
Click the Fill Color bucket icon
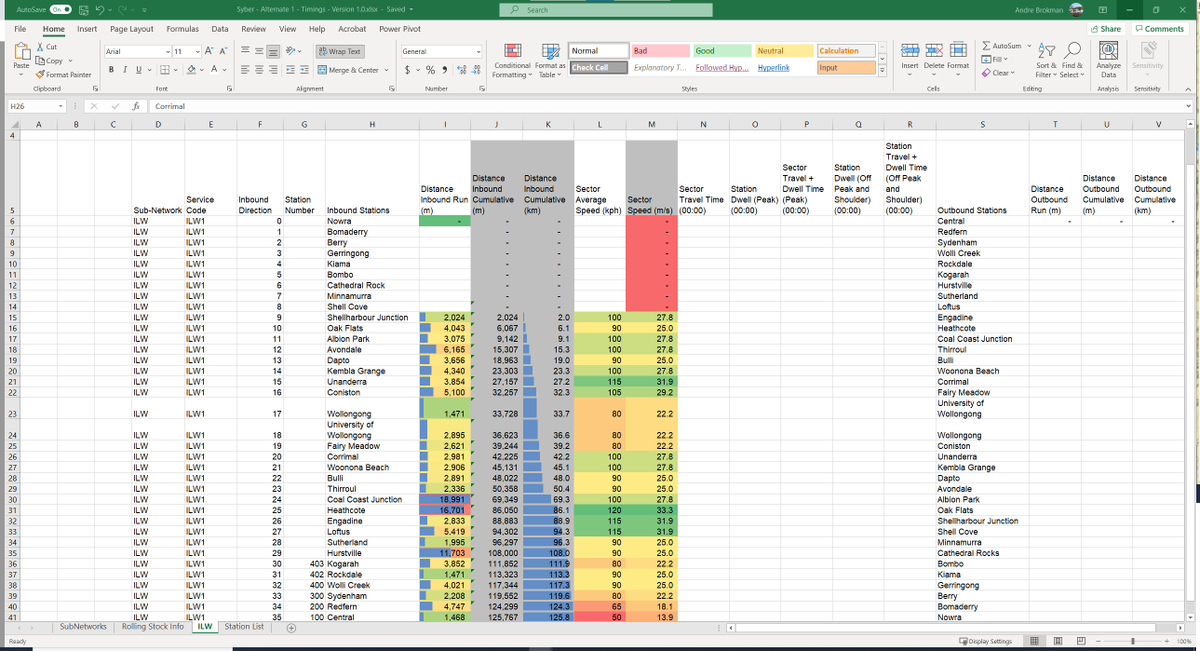pyautogui.click(x=189, y=69)
